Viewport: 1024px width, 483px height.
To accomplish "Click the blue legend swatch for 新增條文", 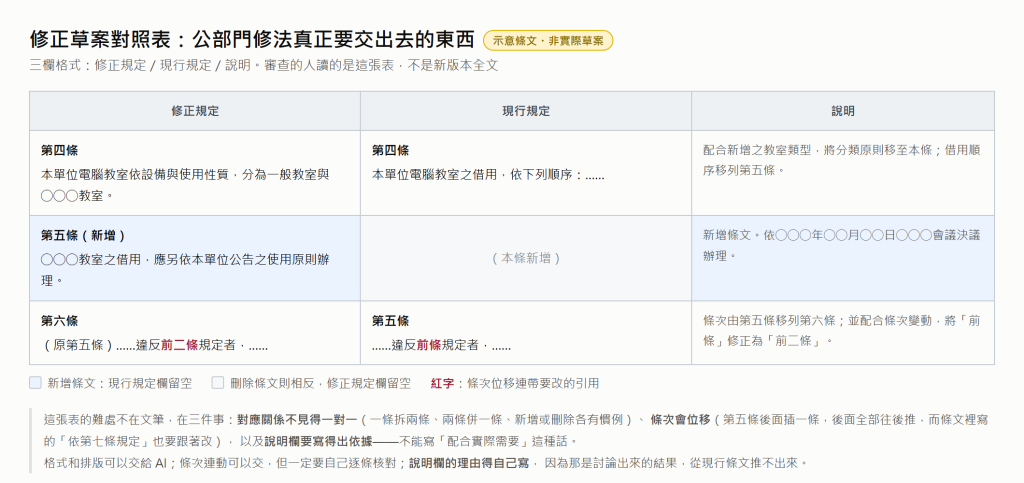I will (x=35, y=382).
